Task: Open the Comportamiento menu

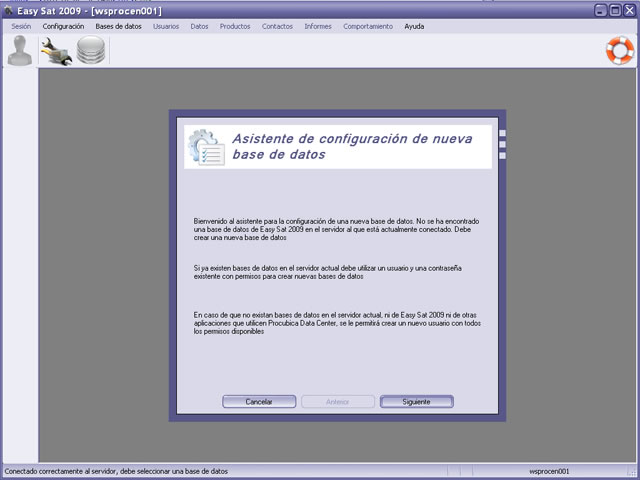Action: tap(368, 26)
